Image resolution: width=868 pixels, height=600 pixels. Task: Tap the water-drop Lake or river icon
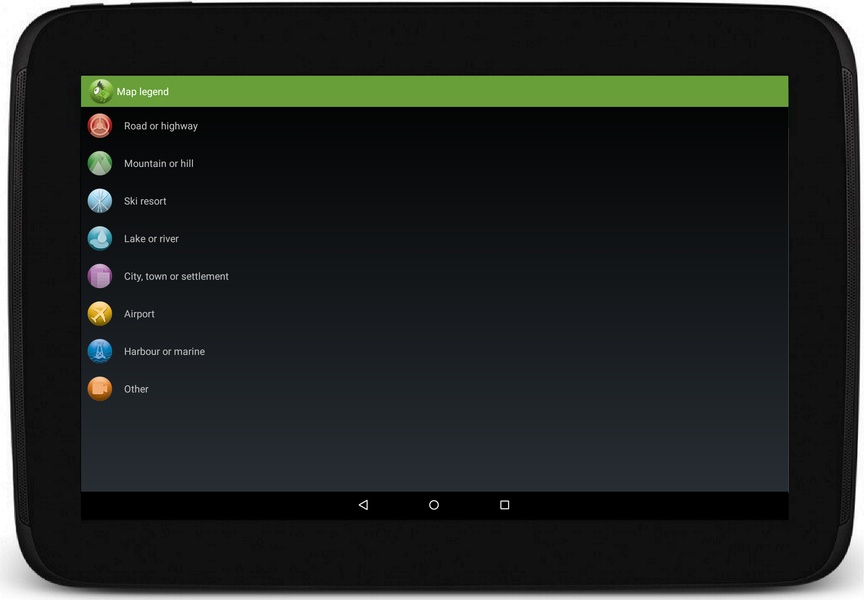click(x=100, y=239)
